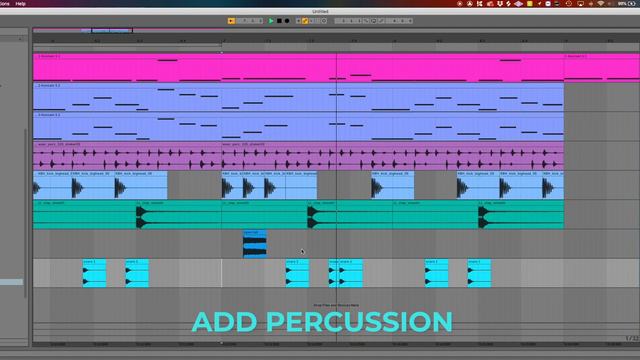Open the Time Machine menu bar icon
Viewport: 640px width, 360px height.
569,4
